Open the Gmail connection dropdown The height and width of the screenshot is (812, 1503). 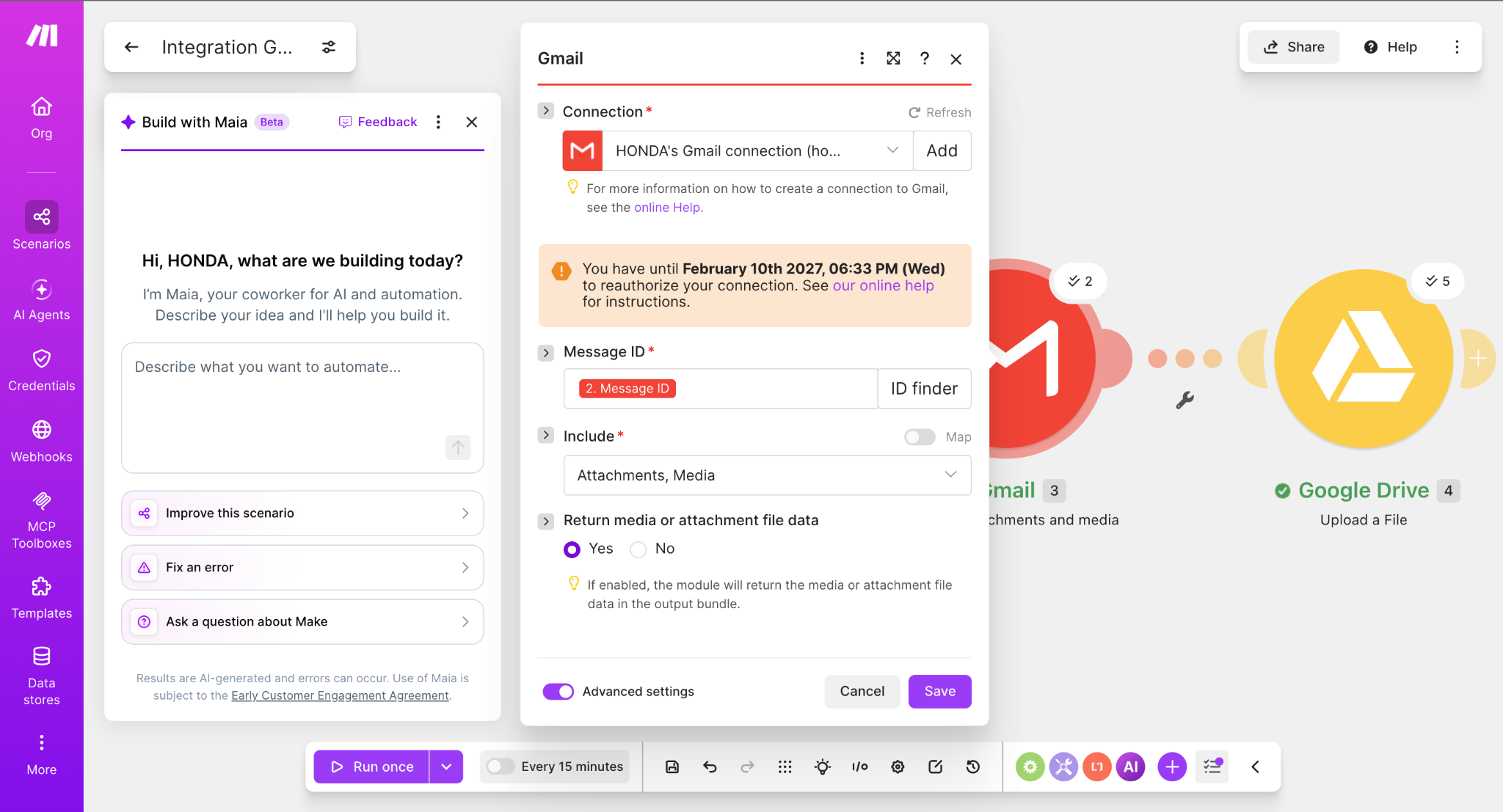click(x=757, y=150)
